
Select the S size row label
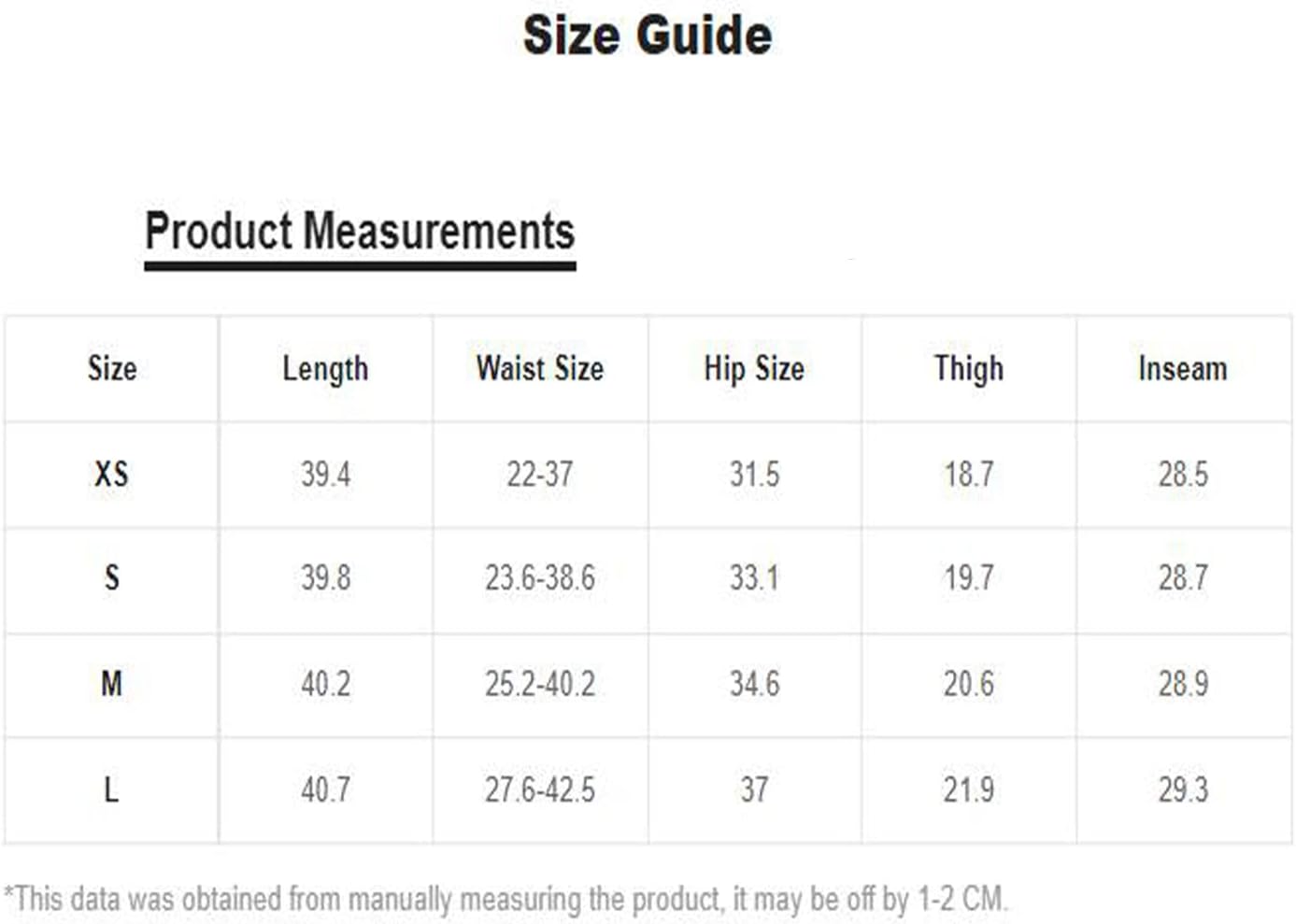pyautogui.click(x=112, y=577)
